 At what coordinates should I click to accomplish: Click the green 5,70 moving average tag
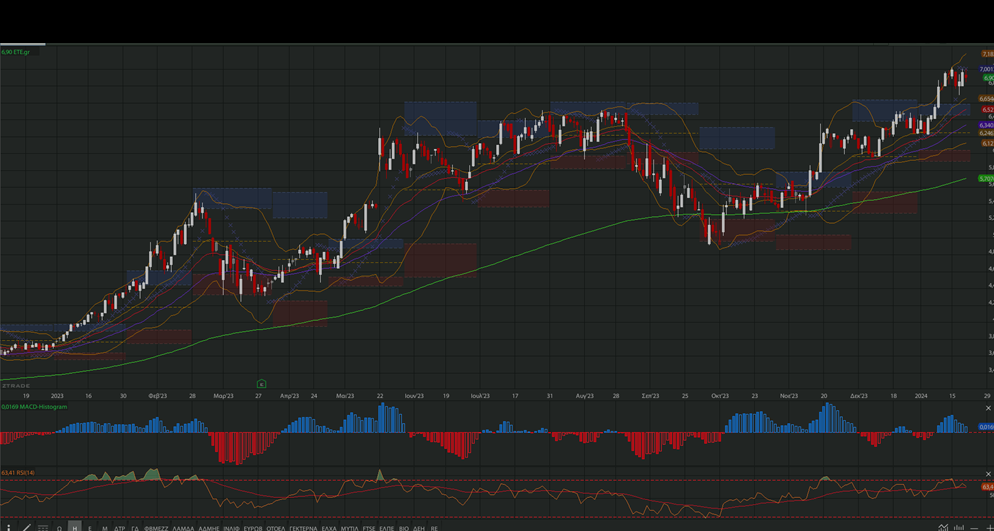[986, 179]
